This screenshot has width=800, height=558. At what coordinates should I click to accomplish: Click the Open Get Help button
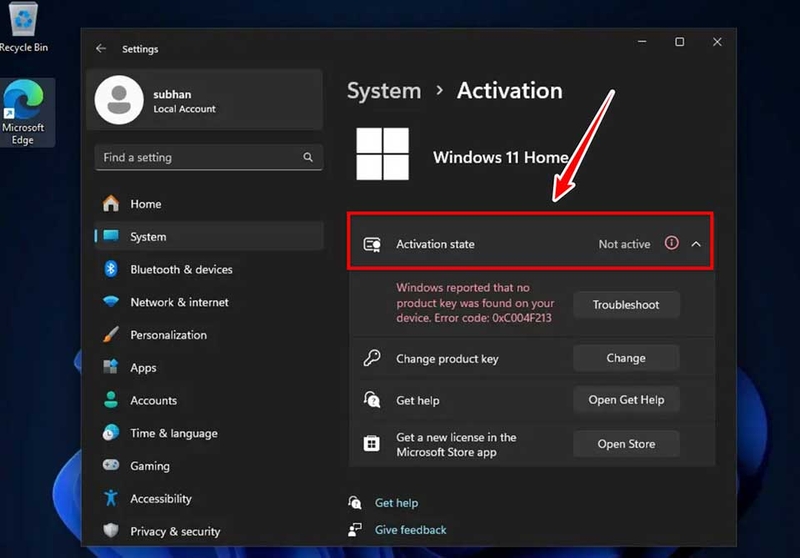tap(626, 399)
